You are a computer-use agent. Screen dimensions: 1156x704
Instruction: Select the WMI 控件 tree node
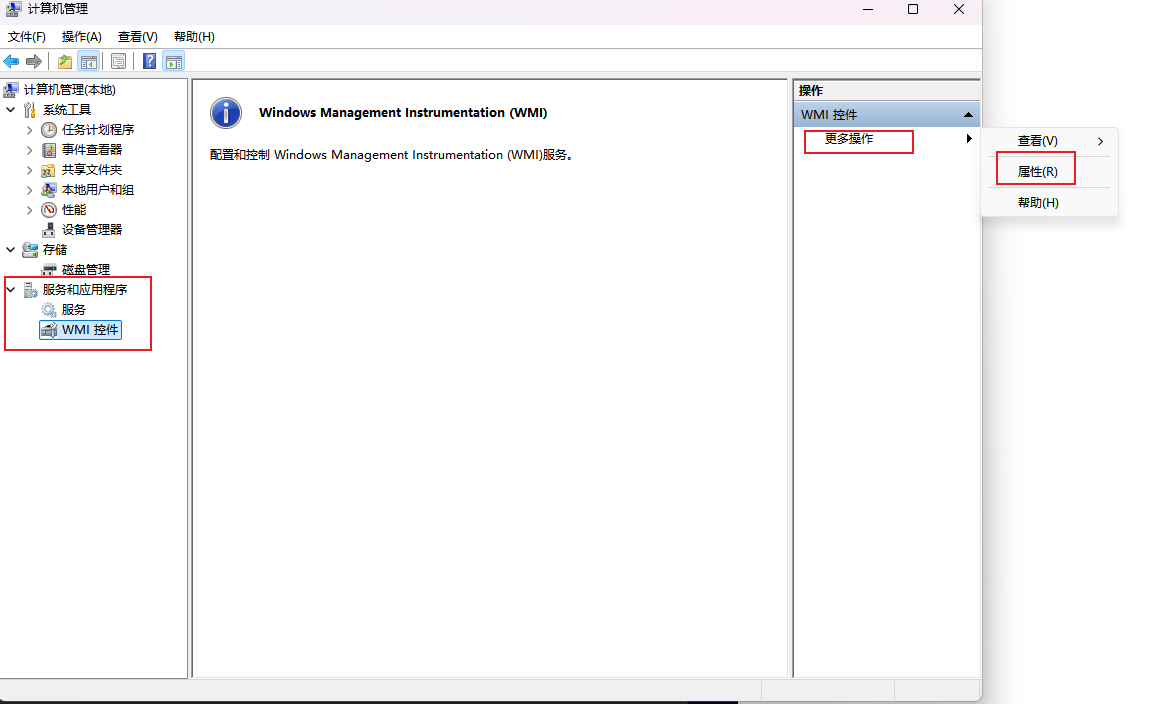(x=80, y=330)
